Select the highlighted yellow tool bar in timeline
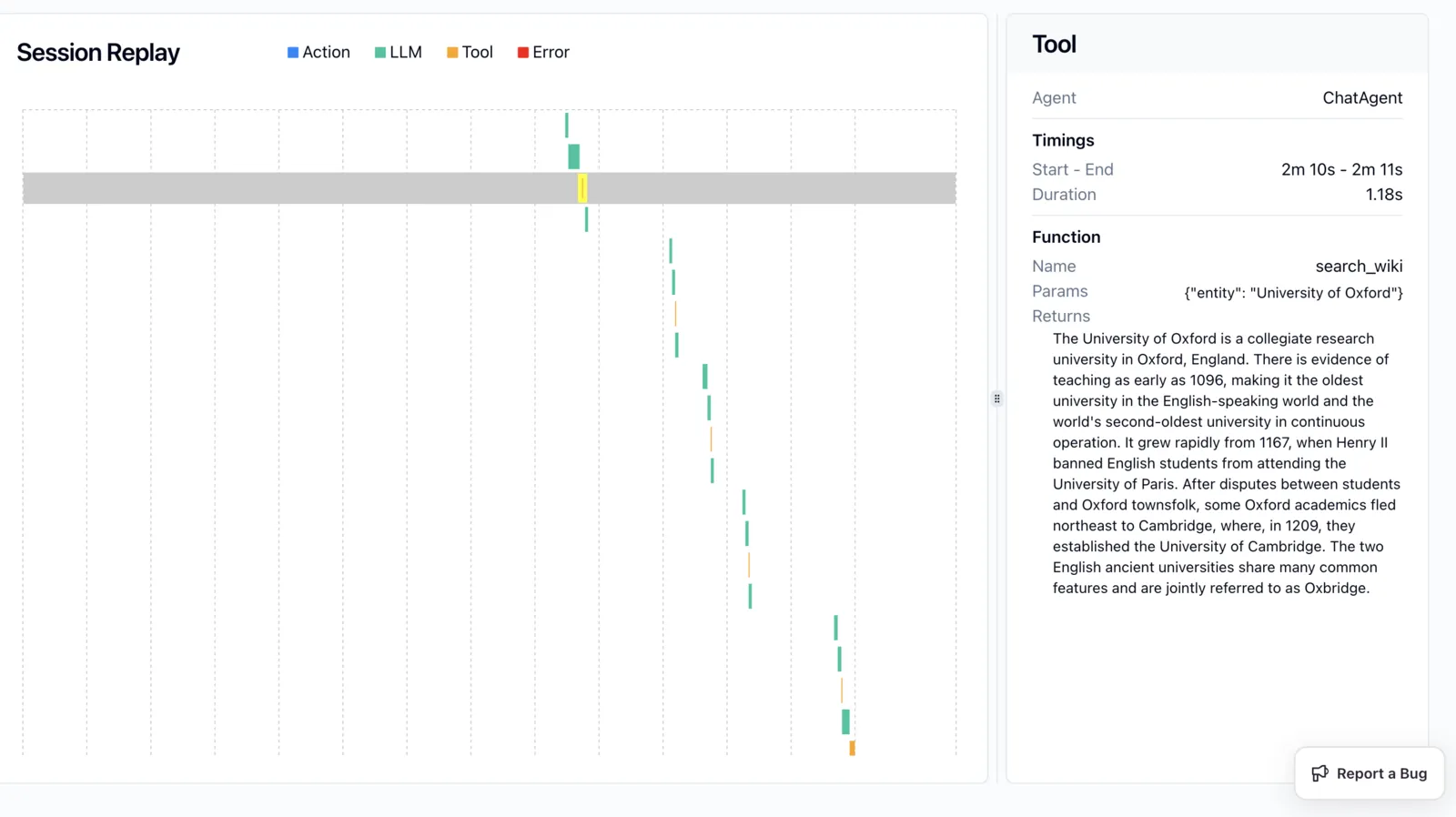The height and width of the screenshot is (817, 1456). pyautogui.click(x=582, y=188)
